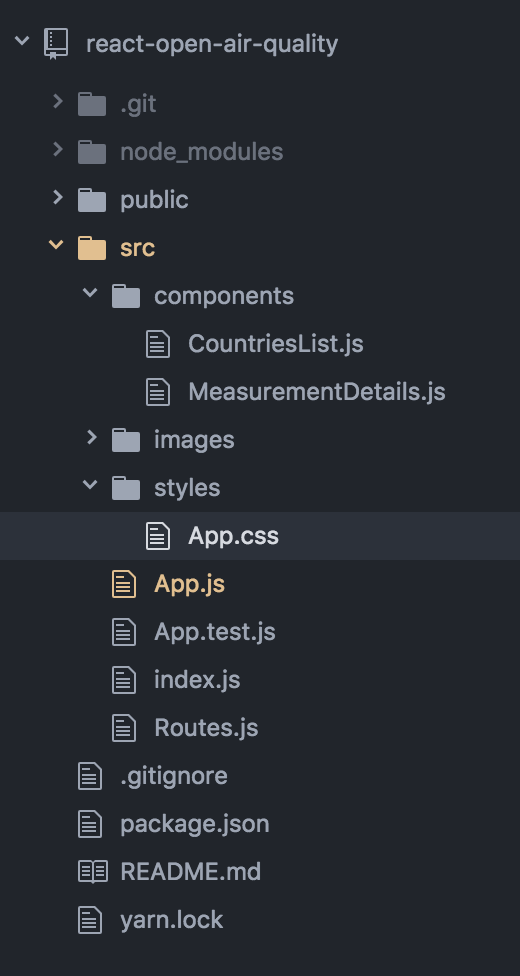Open the .gitignore file
Screen dimensions: 520x976
pyautogui.click(x=174, y=776)
